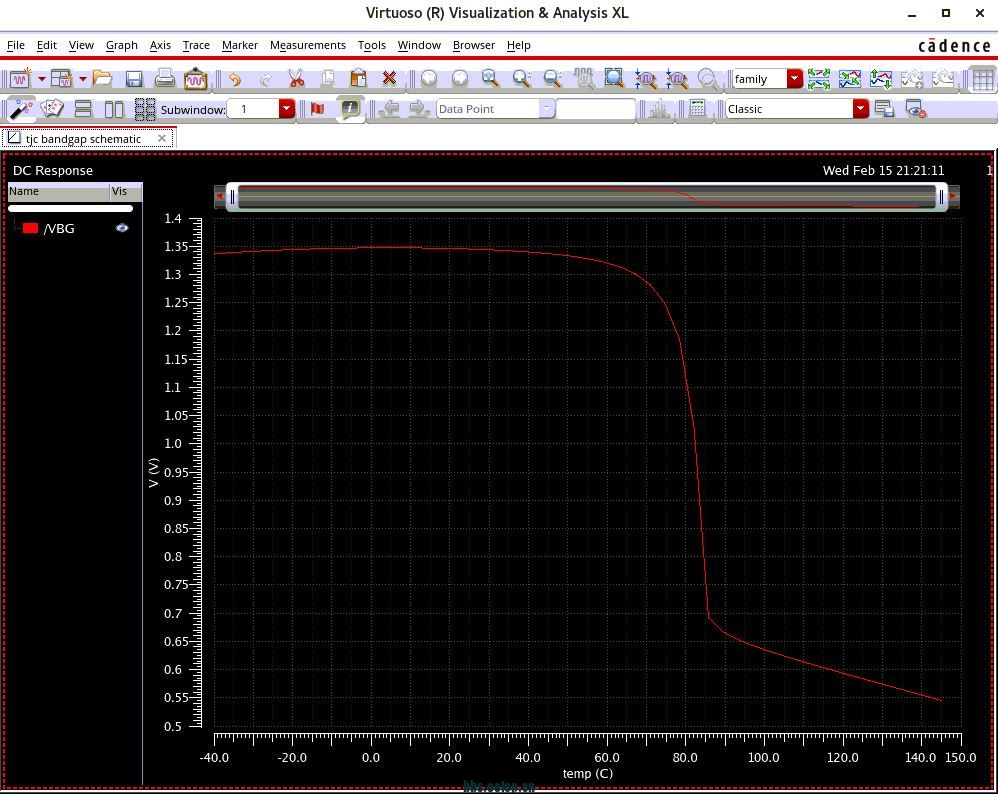Open the Edit menu
Viewport: 998px width, 798px height.
pyautogui.click(x=47, y=45)
